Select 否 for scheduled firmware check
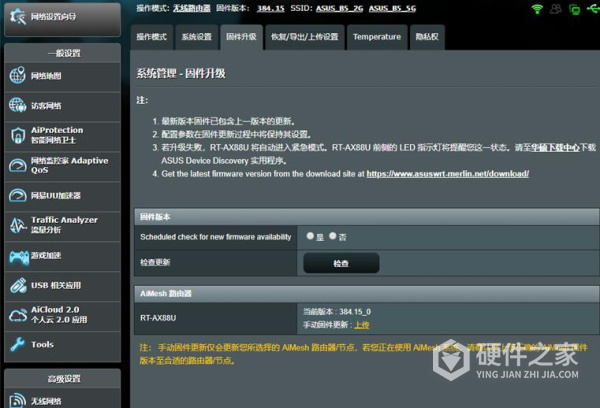This screenshot has height=408, width=600. [x=333, y=236]
